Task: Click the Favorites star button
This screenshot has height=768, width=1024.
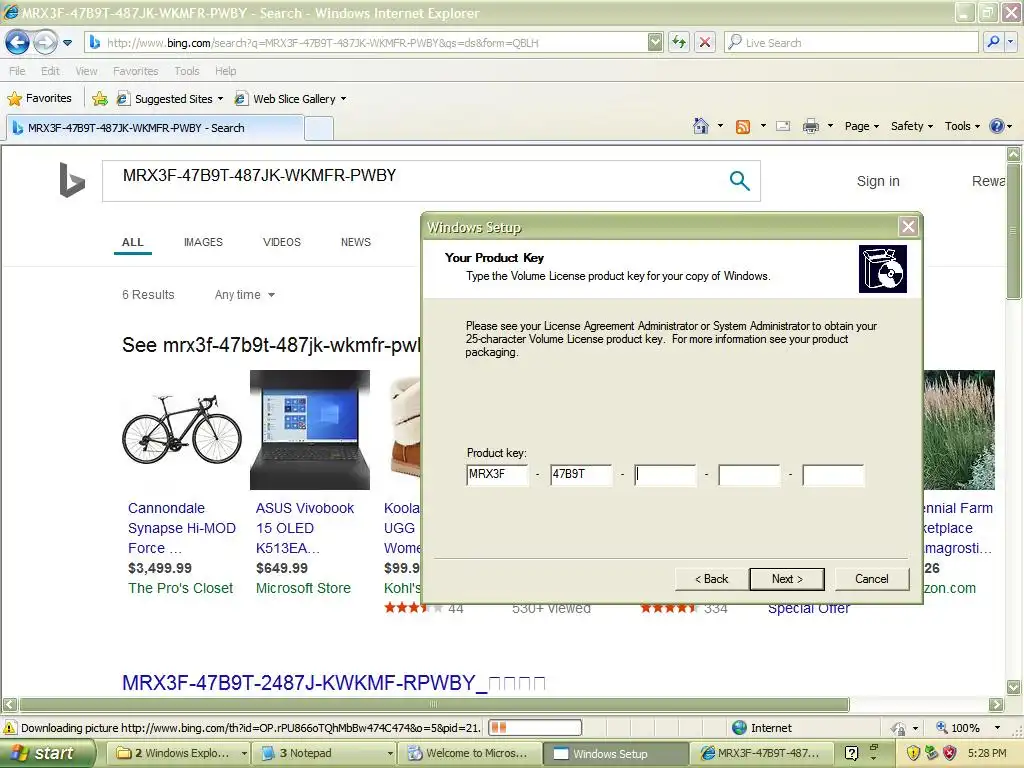Action: click(x=39, y=98)
